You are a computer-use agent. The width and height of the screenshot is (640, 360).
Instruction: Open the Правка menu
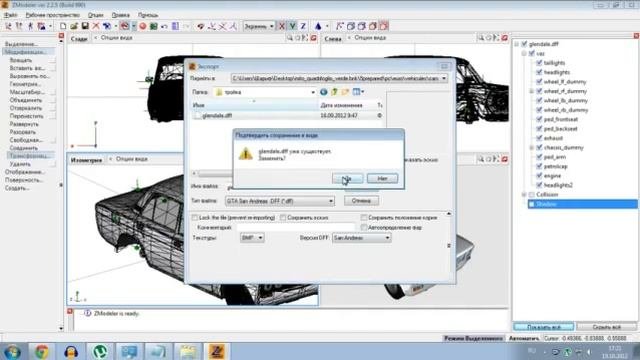(x=120, y=15)
